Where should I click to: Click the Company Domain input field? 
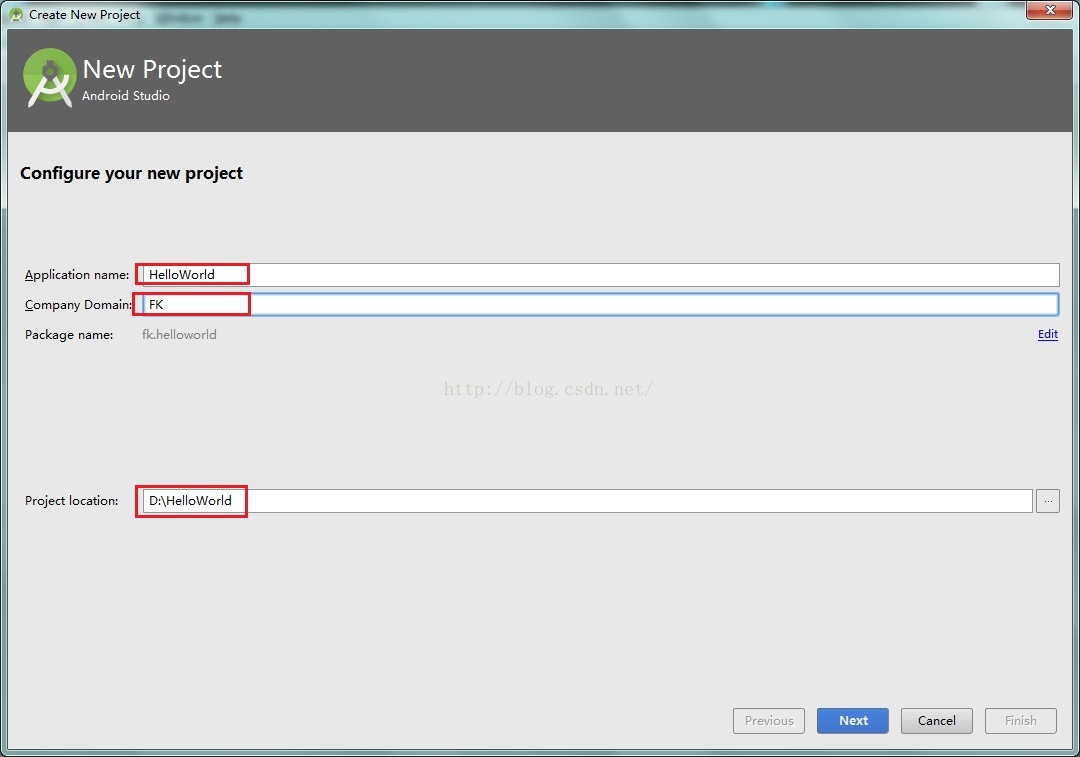pos(601,304)
